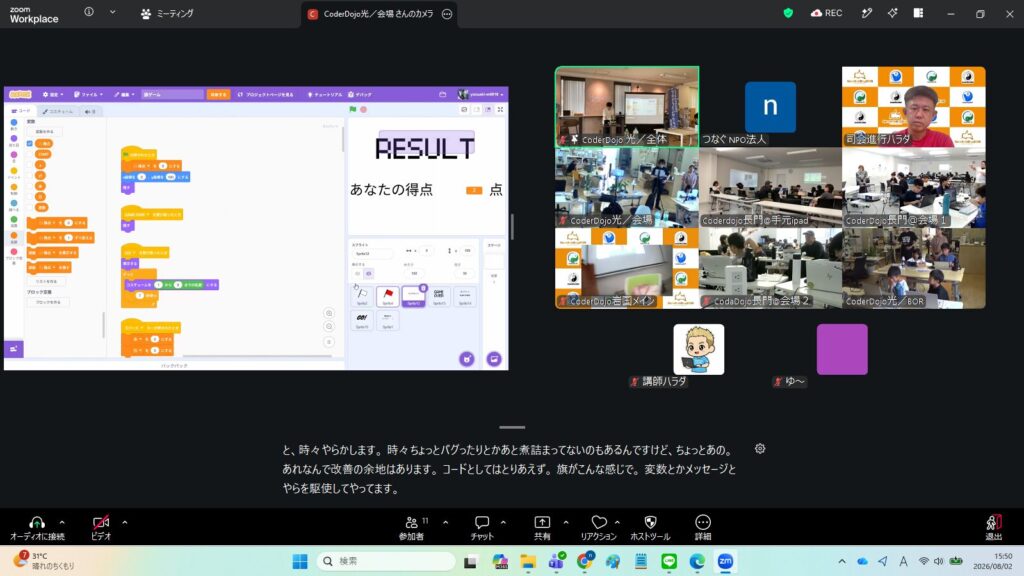Open caption settings gear icon
The width and height of the screenshot is (1024, 576).
[x=760, y=449]
